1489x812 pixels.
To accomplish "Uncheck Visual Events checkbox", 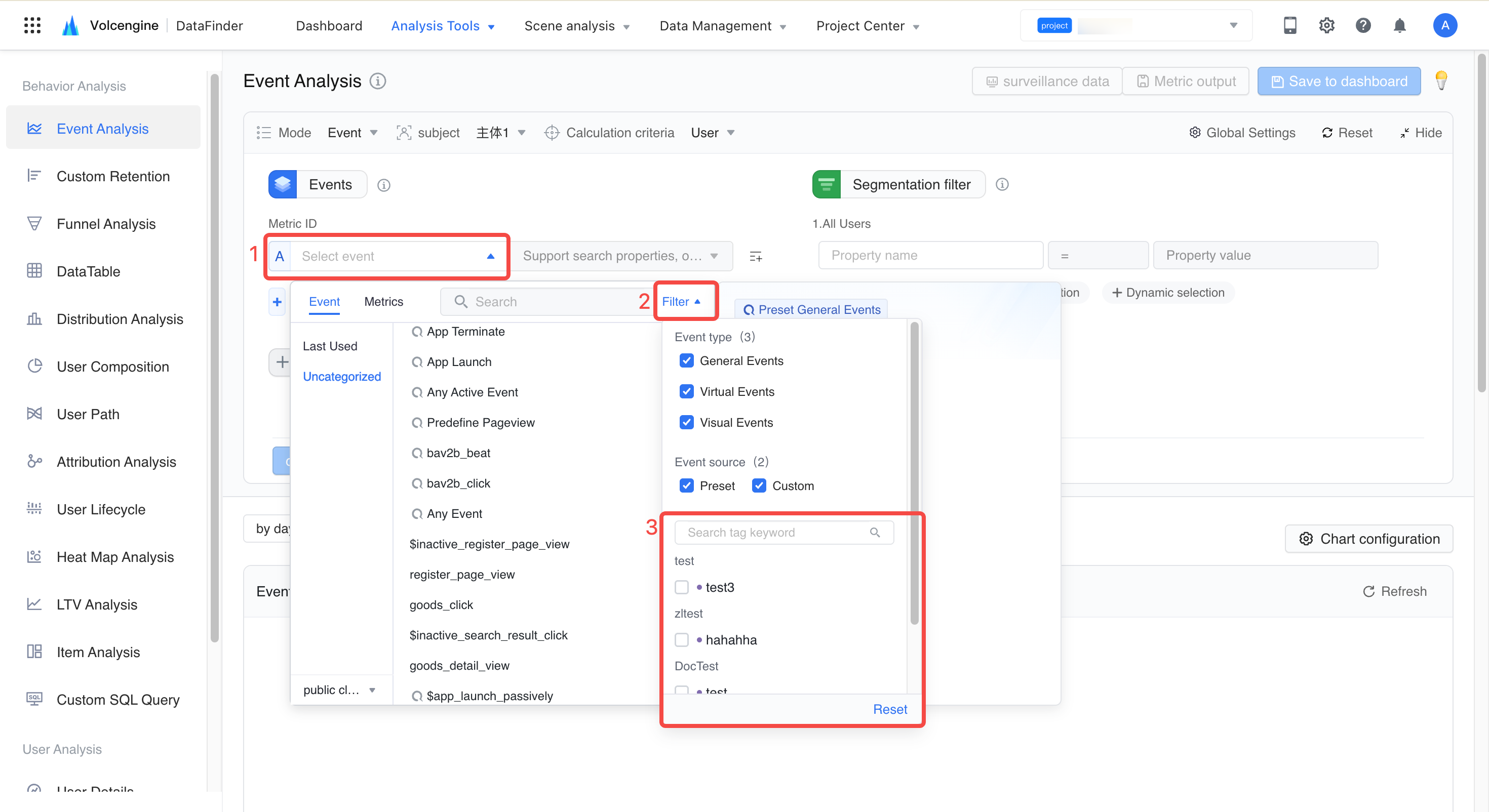I will (687, 423).
